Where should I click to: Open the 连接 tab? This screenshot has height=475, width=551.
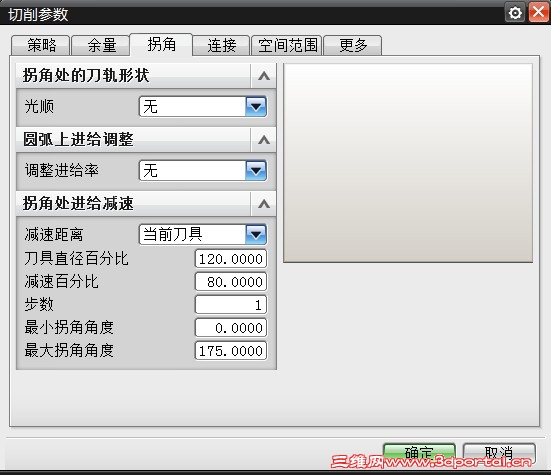pyautogui.click(x=221, y=45)
